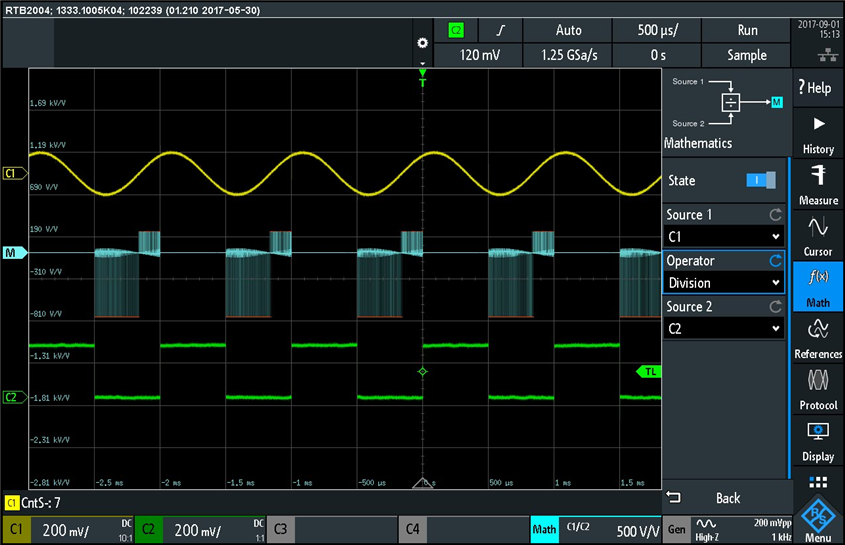
Task: Toggle the Mathematics State switch
Action: point(760,180)
